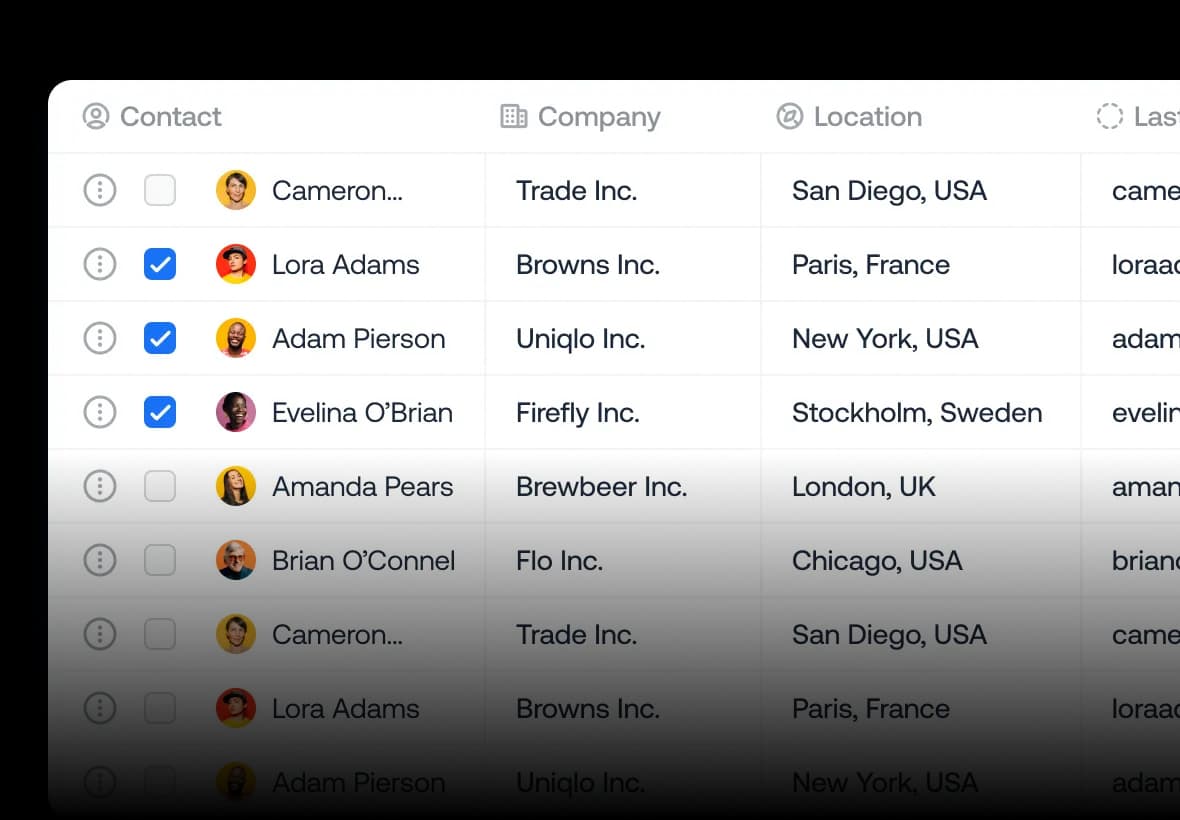Click the Stockholm, Sweden location cell
The width and height of the screenshot is (1180, 820).
[916, 412]
